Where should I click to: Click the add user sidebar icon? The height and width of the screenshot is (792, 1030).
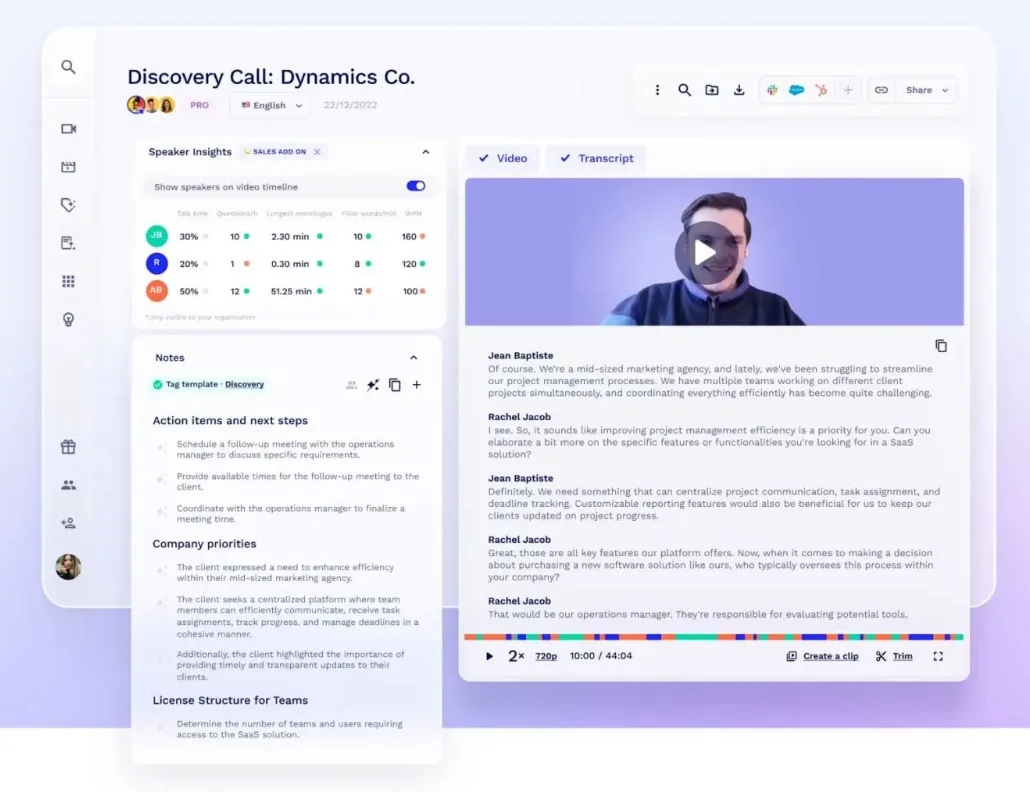[68, 523]
